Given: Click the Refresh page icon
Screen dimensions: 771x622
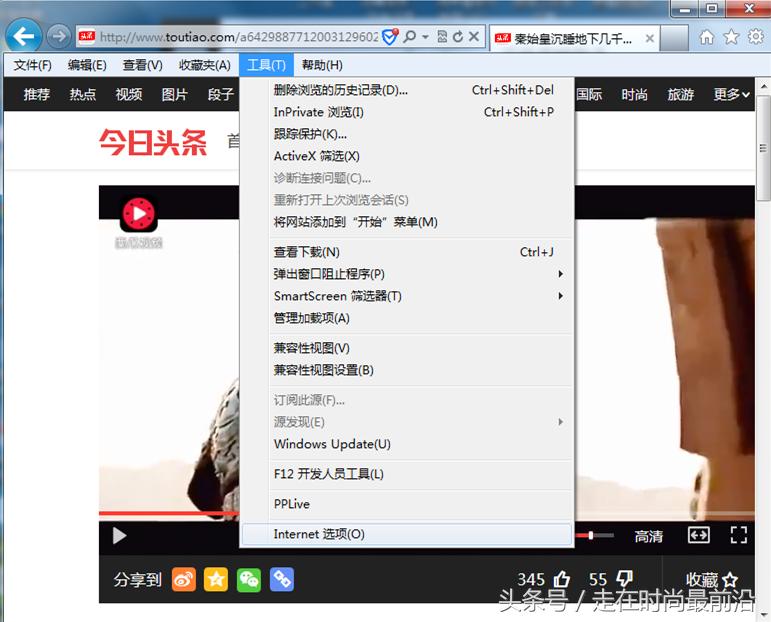Looking at the screenshot, I should [458, 36].
